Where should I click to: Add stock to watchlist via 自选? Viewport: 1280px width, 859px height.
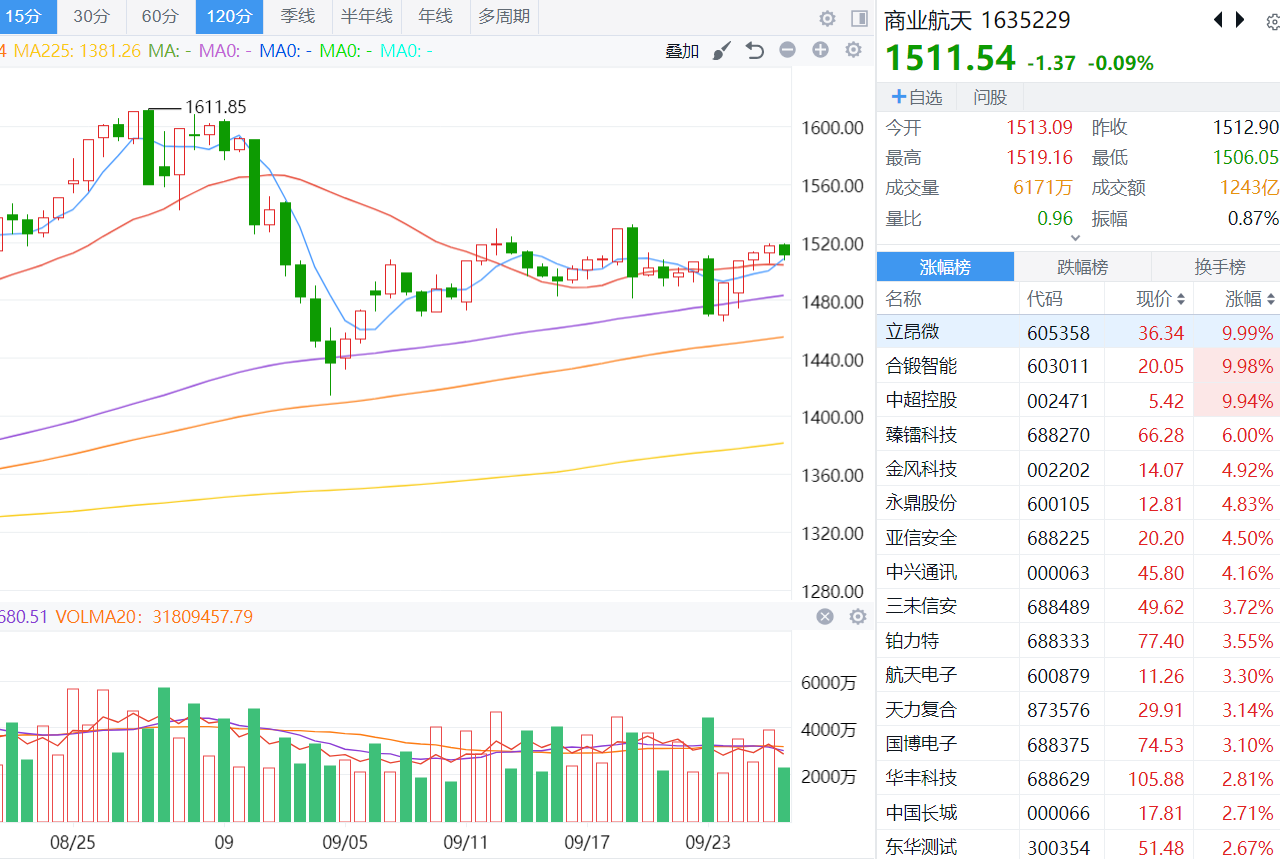coord(917,97)
